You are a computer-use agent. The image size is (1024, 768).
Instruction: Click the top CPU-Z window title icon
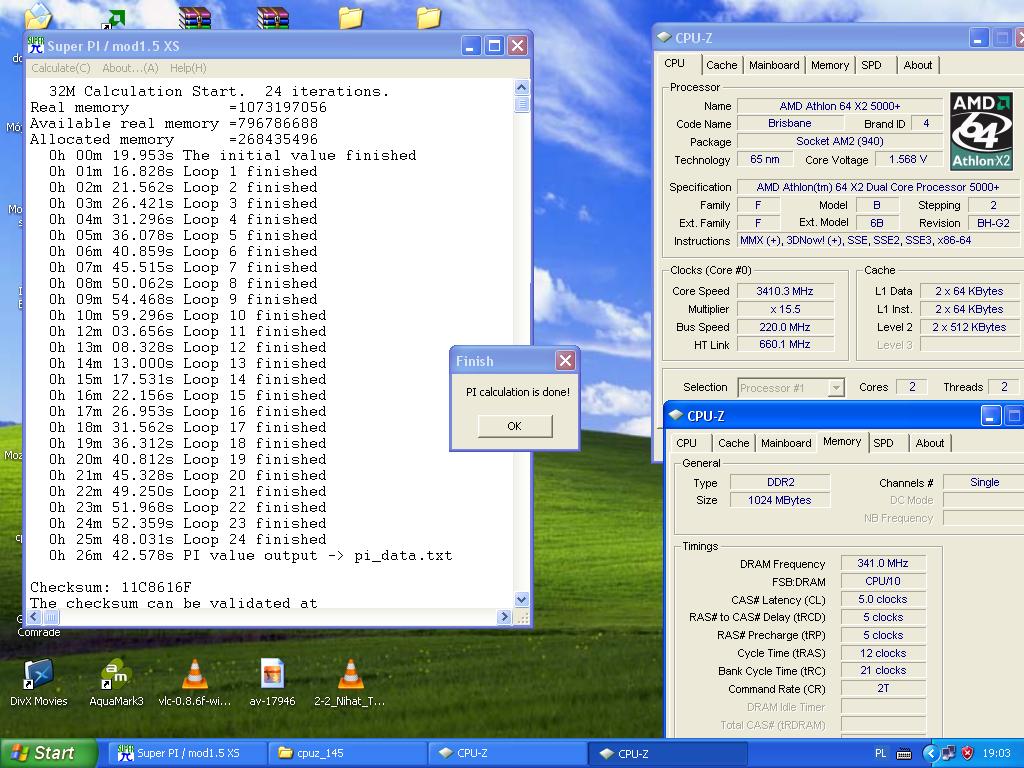pyautogui.click(x=665, y=37)
